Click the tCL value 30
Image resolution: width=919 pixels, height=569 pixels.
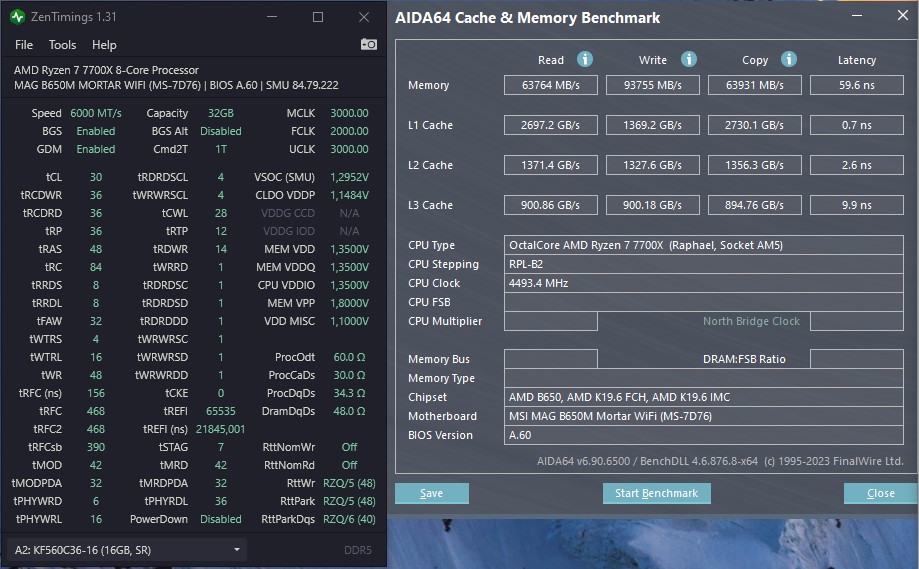96,177
